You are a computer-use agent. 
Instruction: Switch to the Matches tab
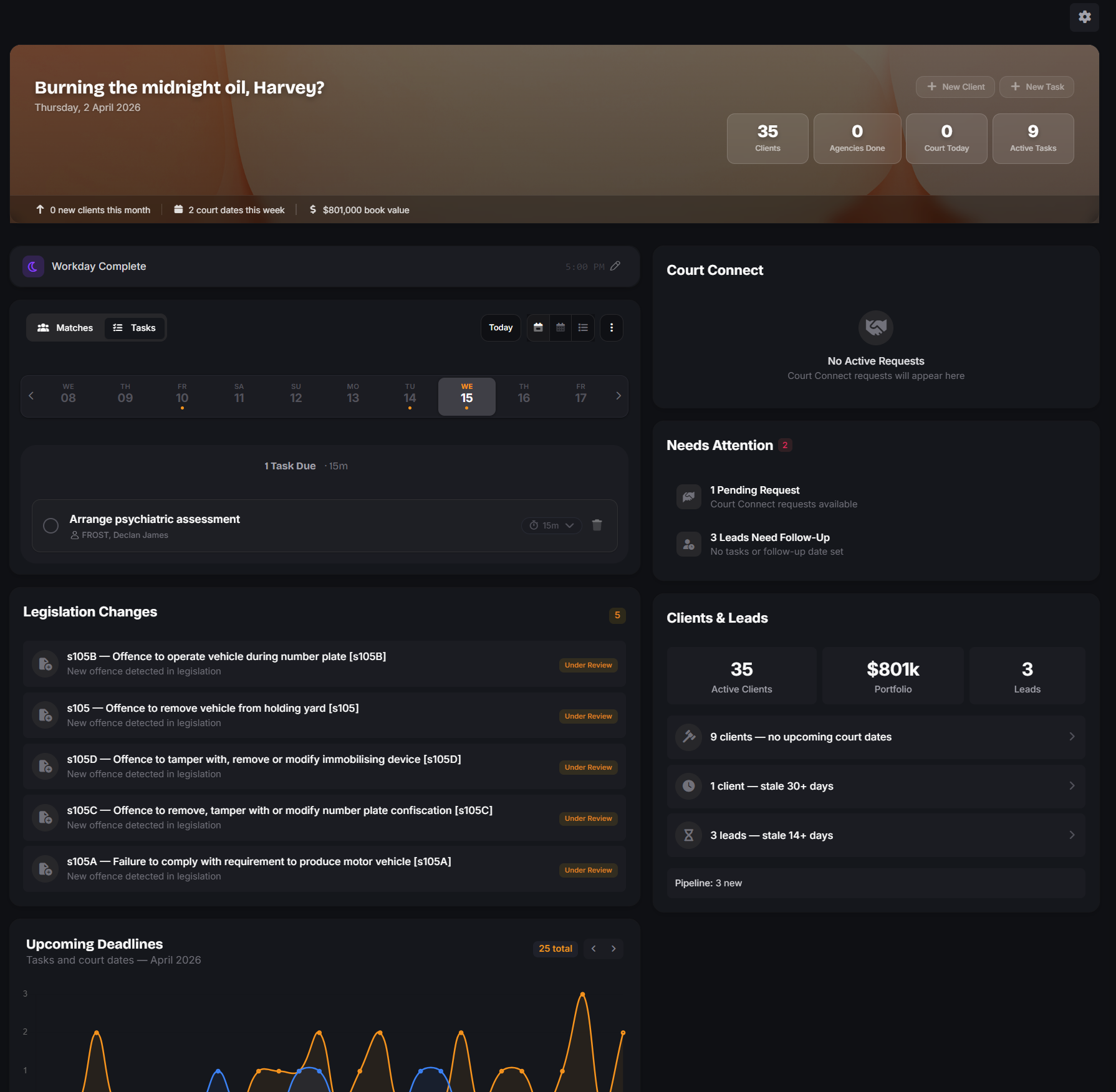pos(65,328)
